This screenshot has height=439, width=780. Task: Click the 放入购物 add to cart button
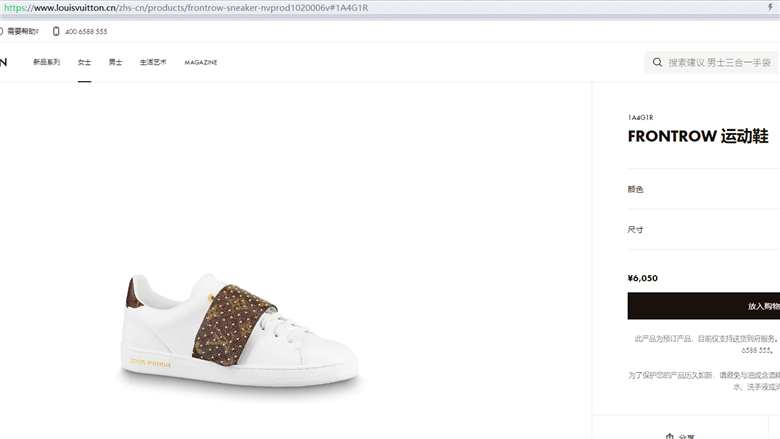click(703, 306)
